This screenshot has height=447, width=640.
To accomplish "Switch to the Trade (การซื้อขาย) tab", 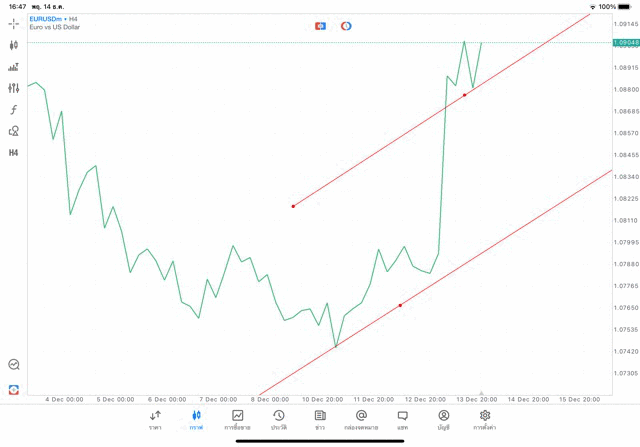I will point(238,419).
